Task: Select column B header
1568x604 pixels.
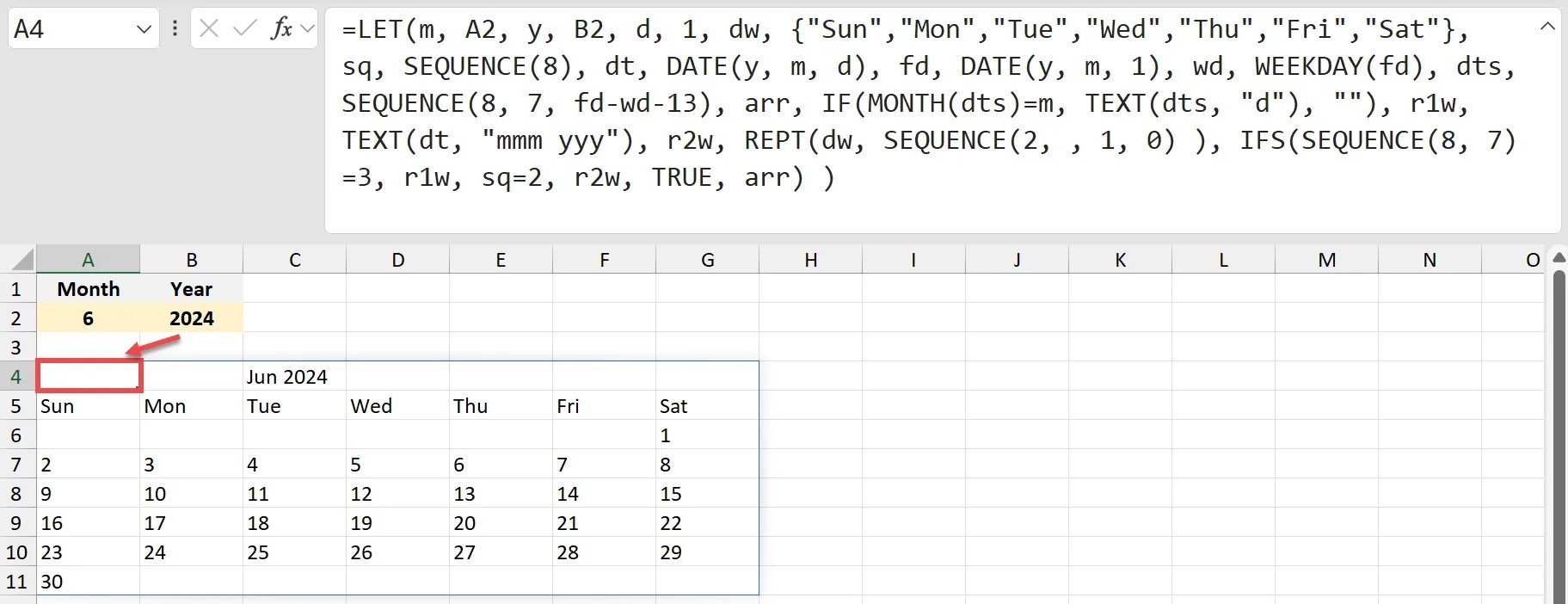Action: point(191,259)
